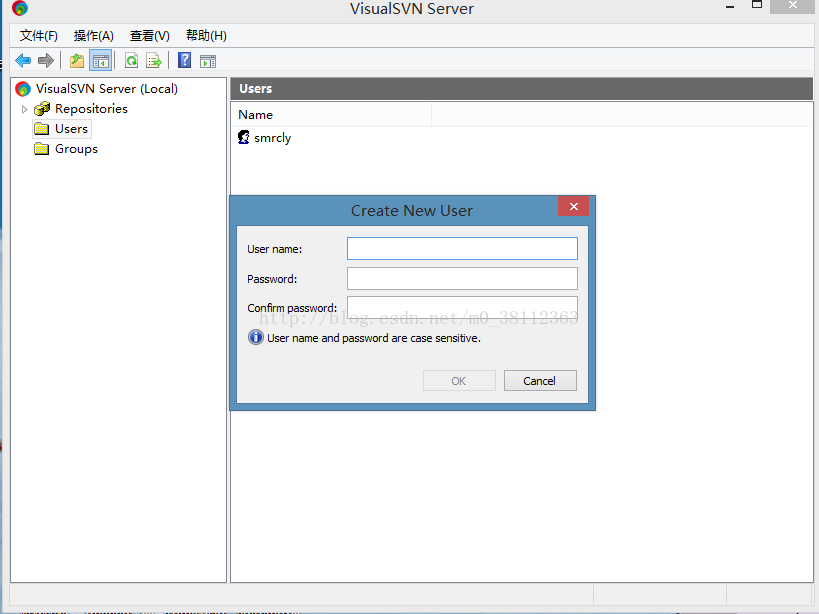Click the refresh toolbar icon
819x614 pixels.
coord(132,61)
